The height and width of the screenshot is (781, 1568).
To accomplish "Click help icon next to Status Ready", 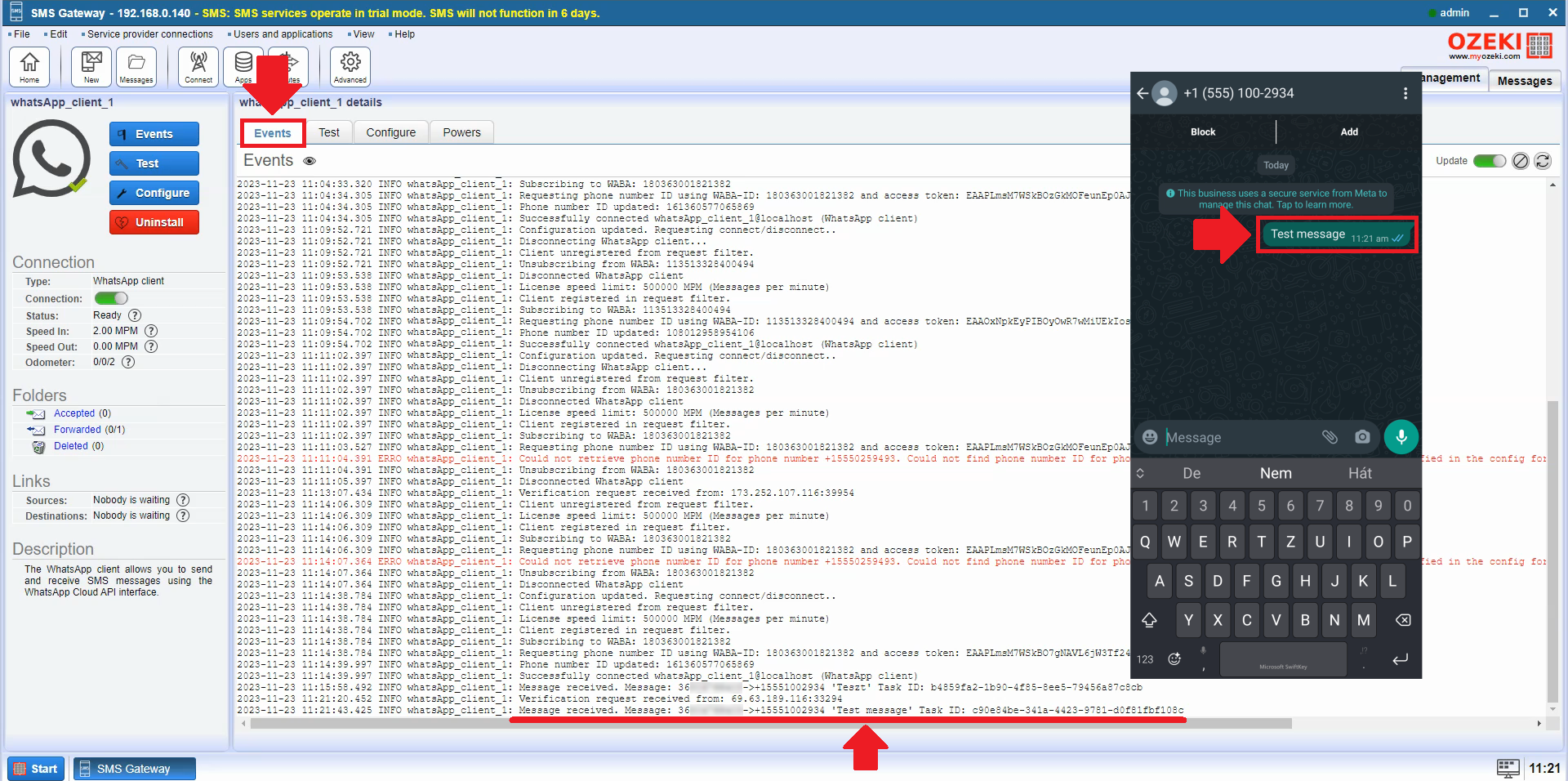I will click(135, 315).
